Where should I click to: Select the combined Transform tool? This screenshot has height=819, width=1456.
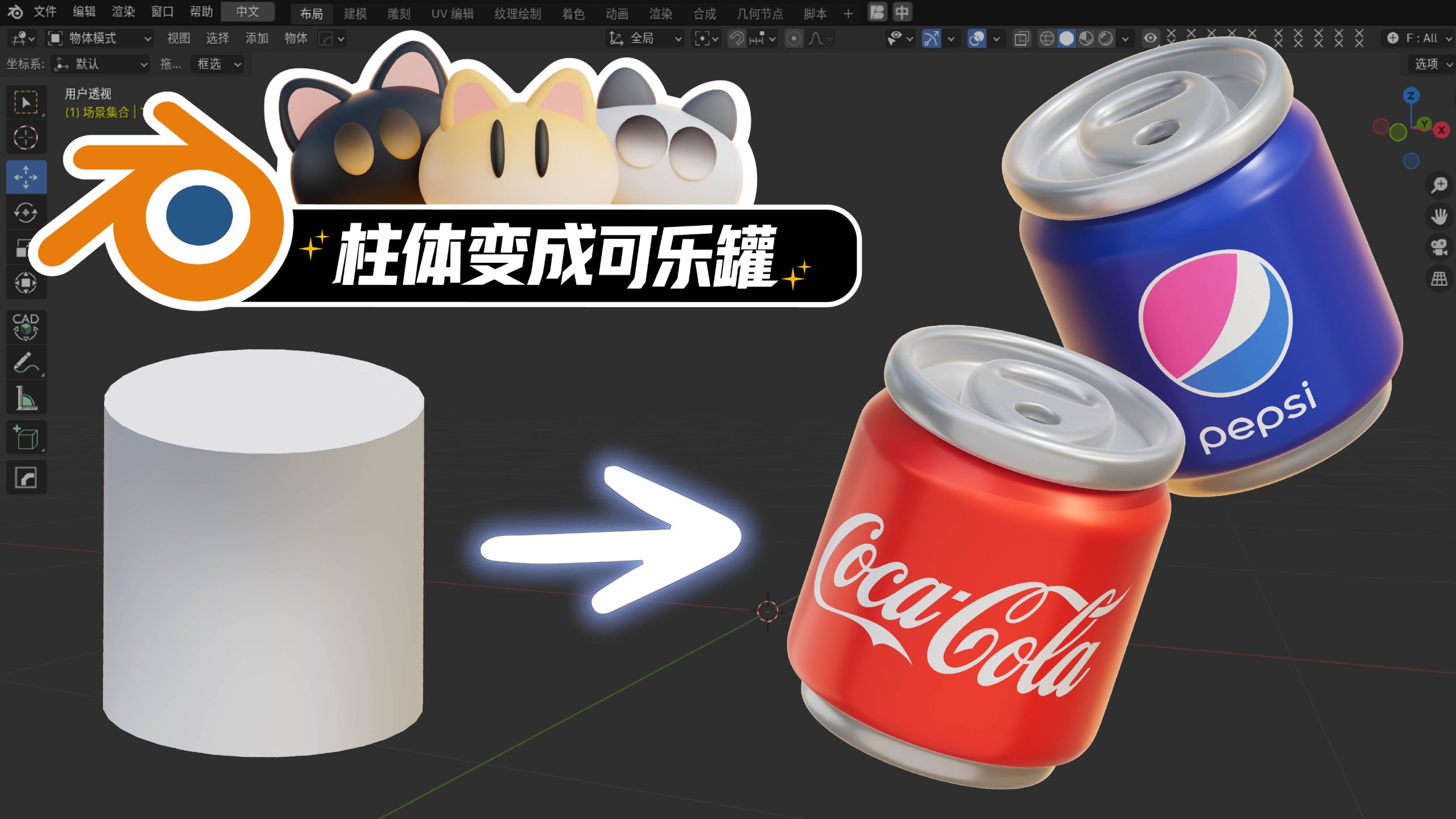point(26,283)
